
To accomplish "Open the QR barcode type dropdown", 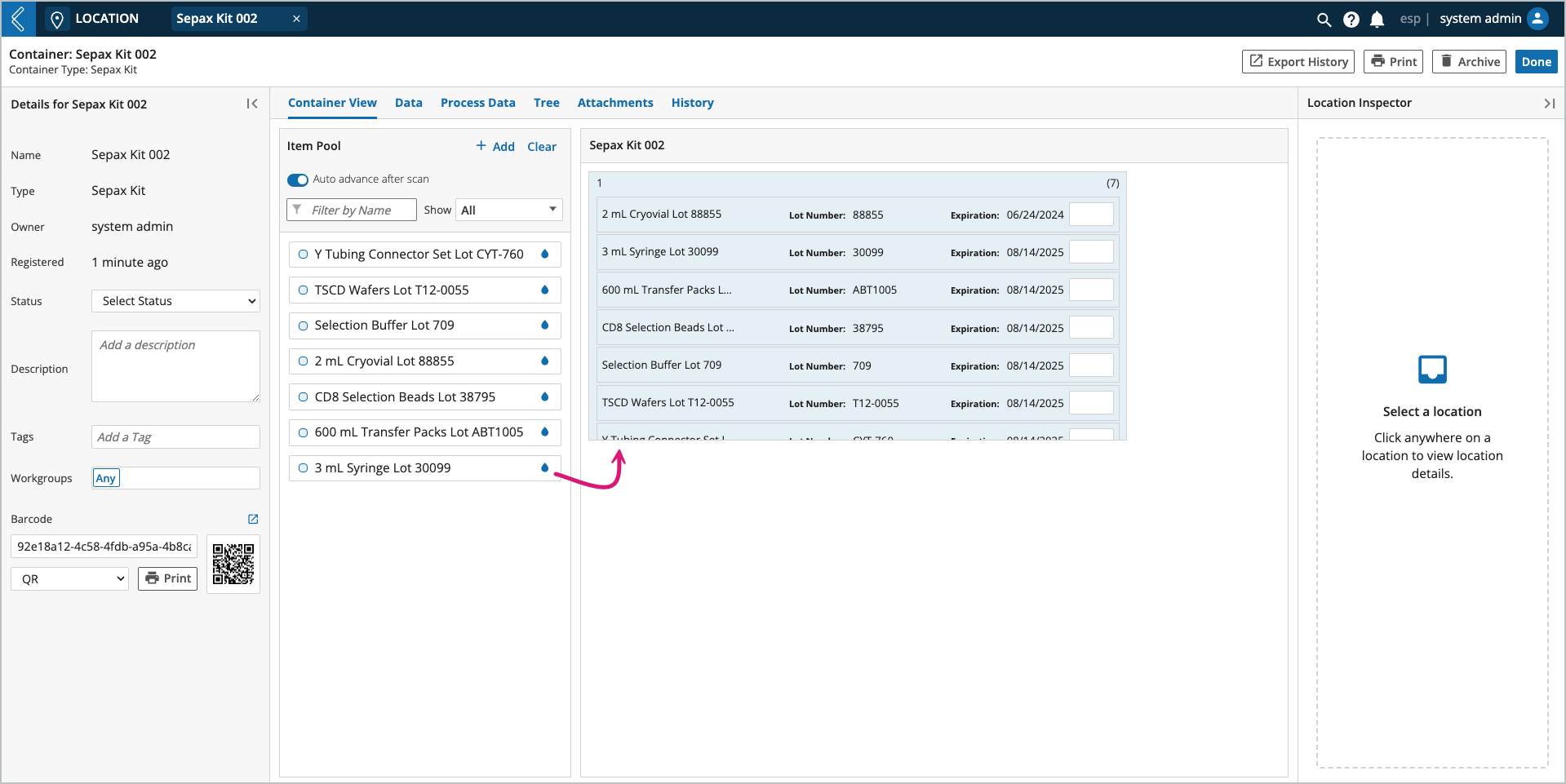I will tap(69, 578).
